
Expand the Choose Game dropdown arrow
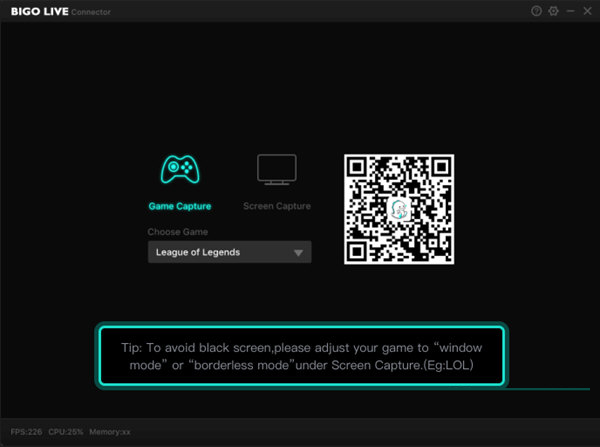(x=298, y=253)
